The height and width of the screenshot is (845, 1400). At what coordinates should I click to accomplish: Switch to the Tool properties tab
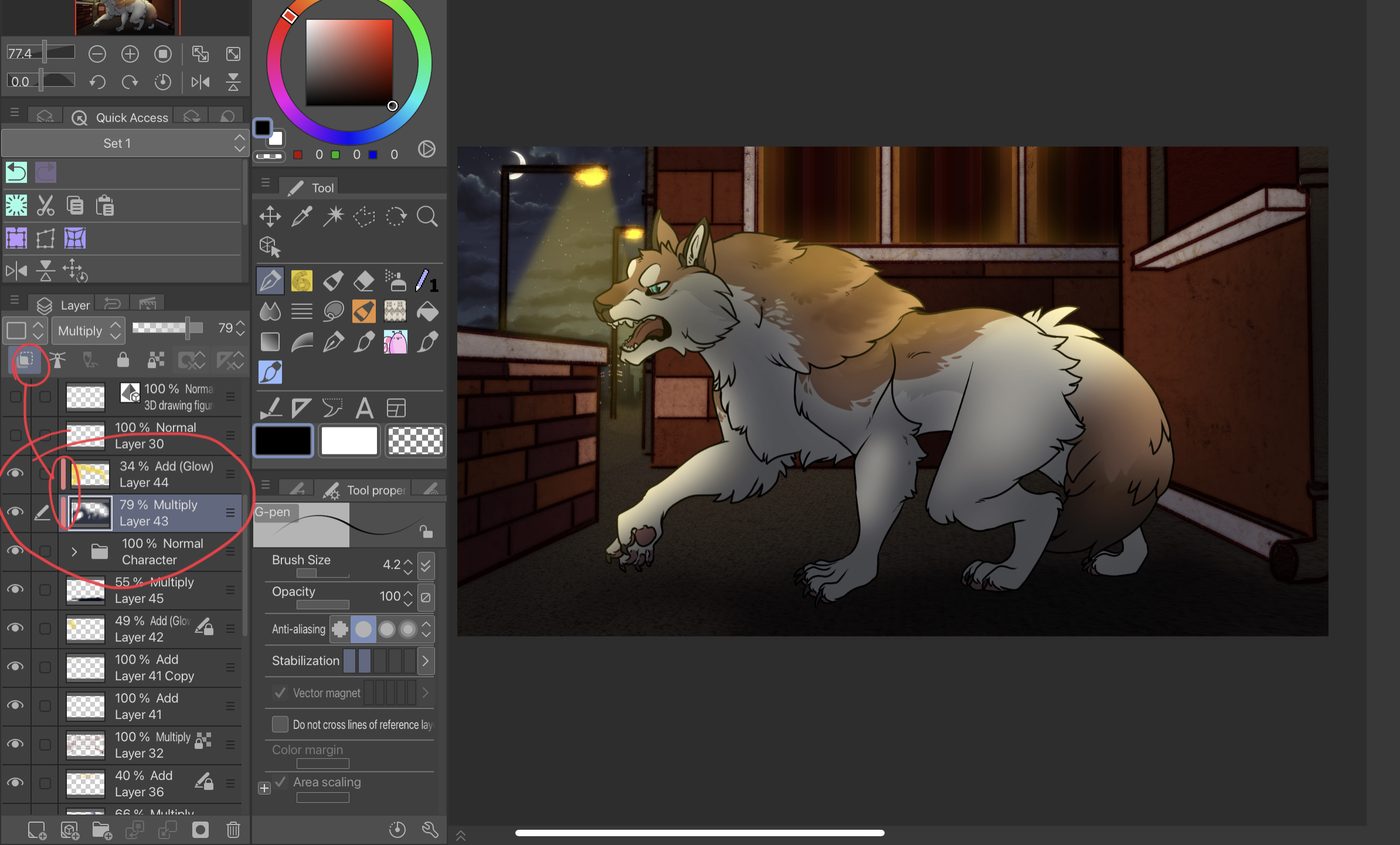(363, 490)
